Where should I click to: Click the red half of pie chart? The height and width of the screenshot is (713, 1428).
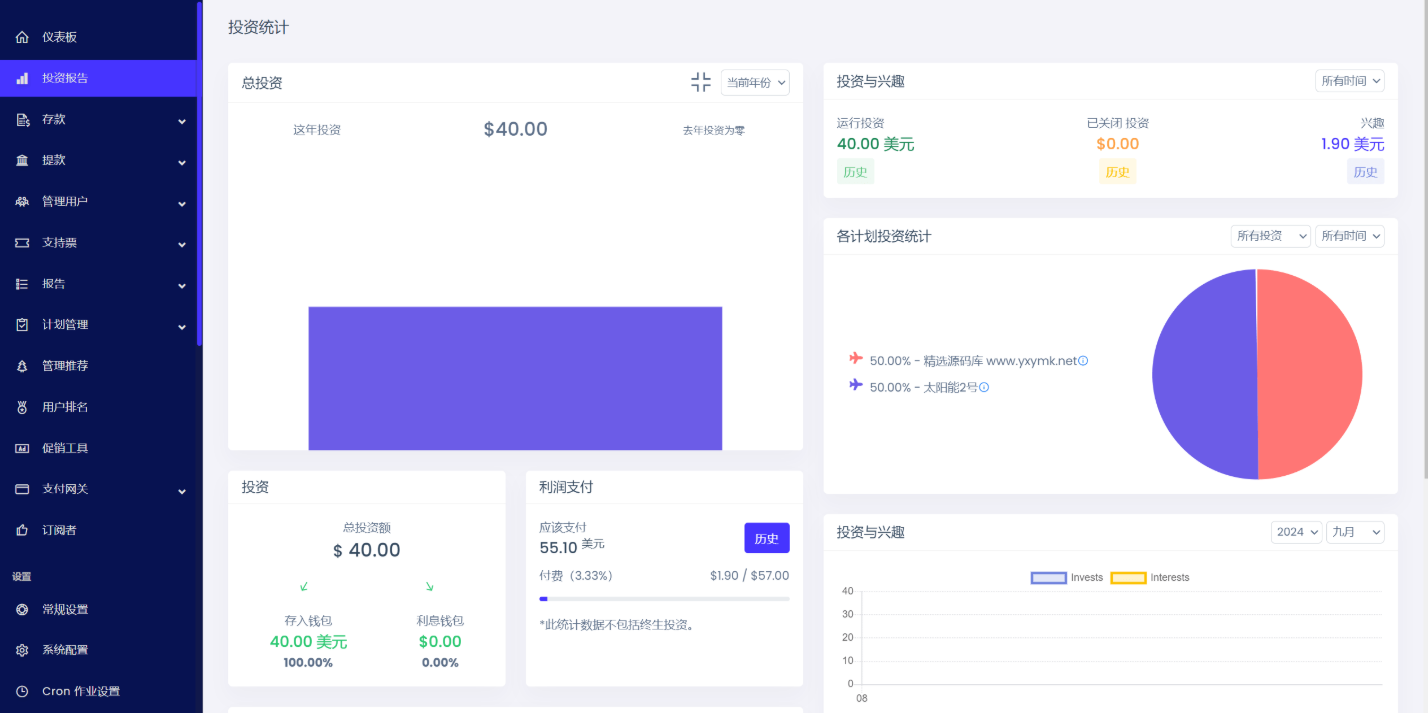coord(1310,374)
